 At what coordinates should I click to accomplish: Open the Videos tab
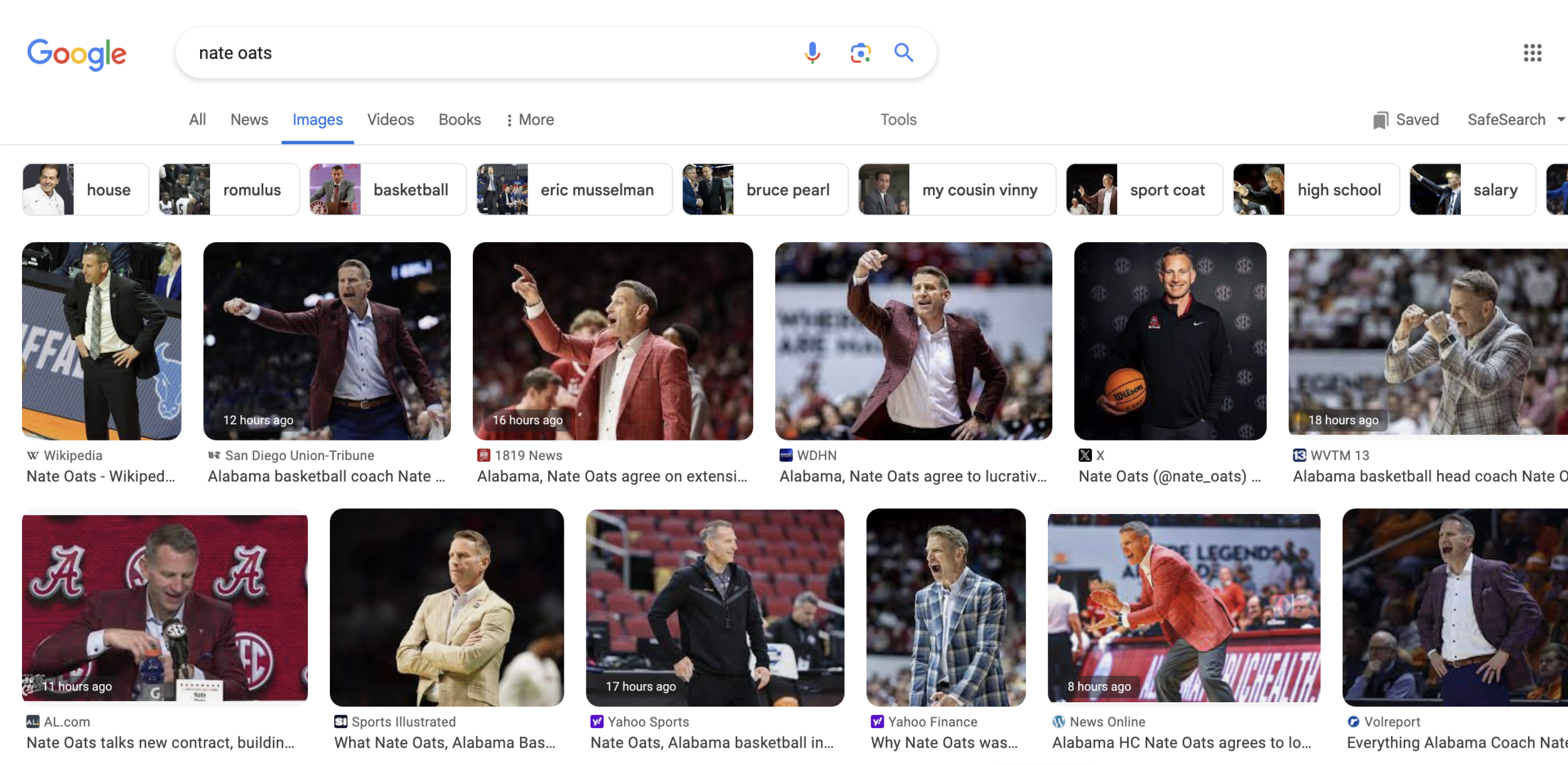(x=390, y=120)
